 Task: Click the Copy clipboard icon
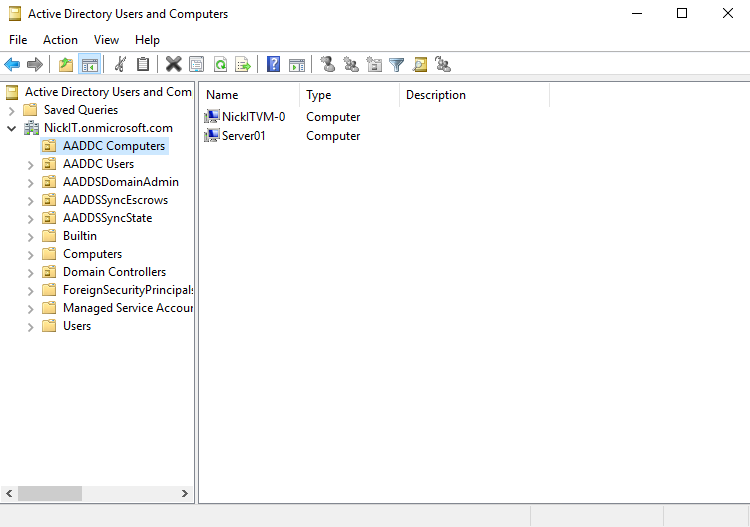(x=143, y=64)
